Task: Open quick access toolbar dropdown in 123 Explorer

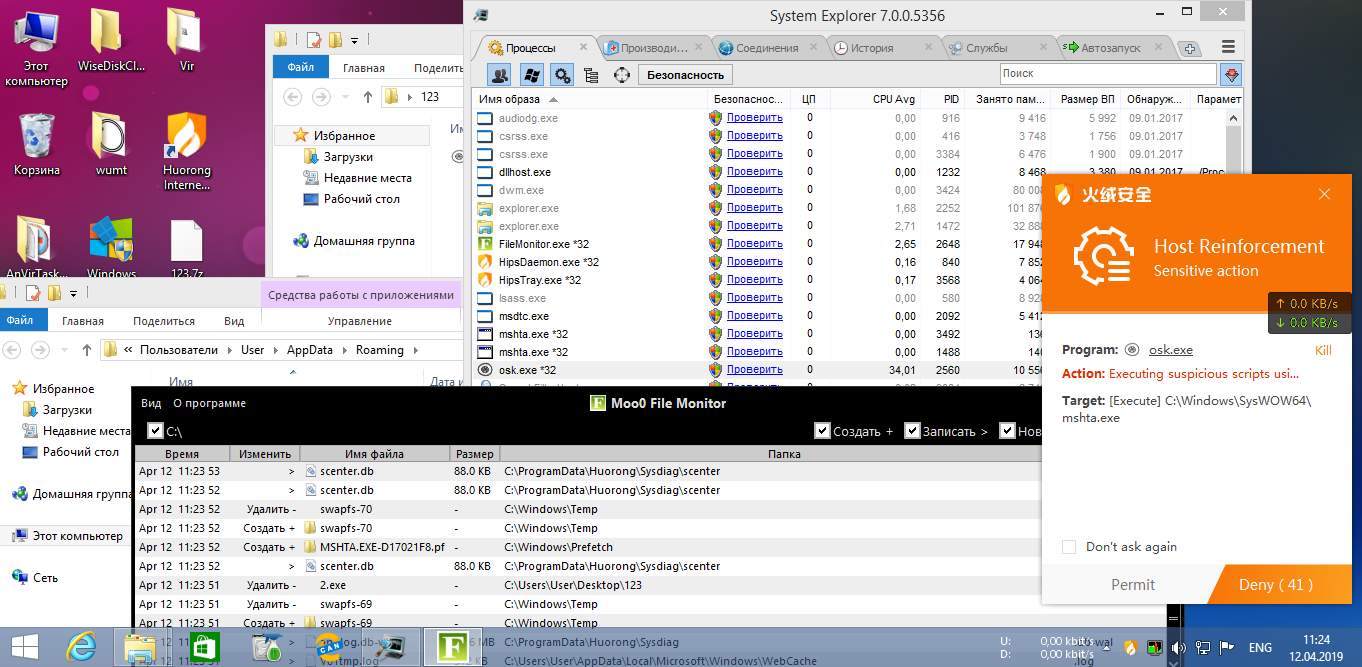Action: click(355, 41)
